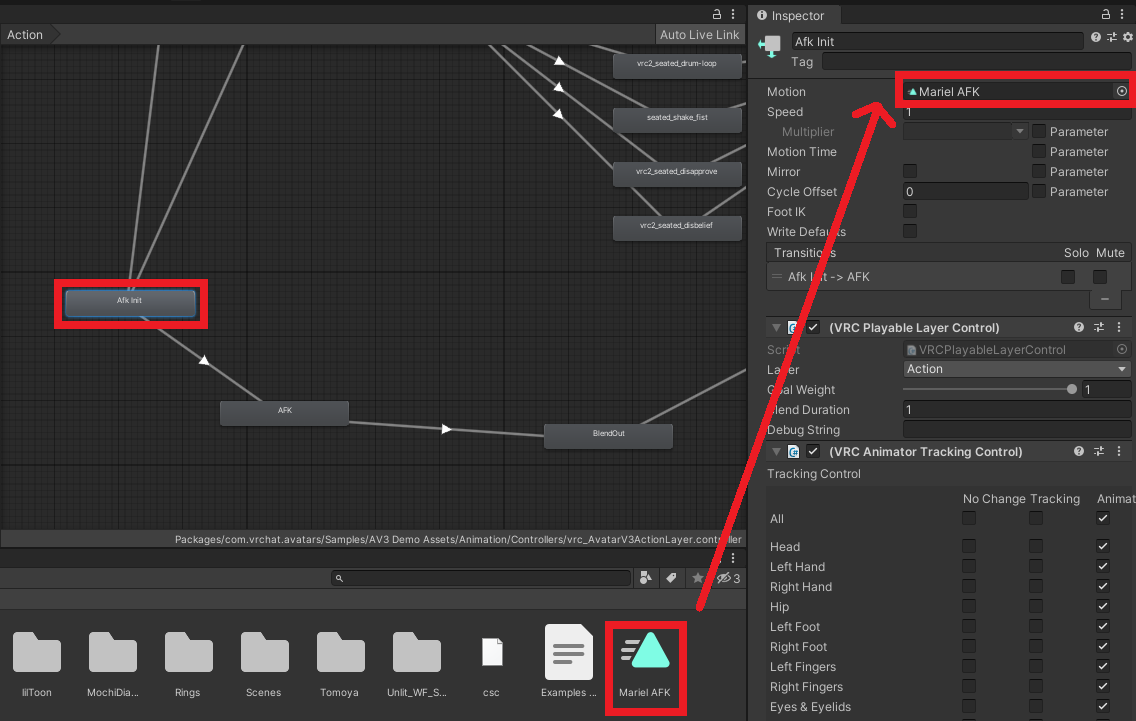Screen dimensions: 1136x721
Task: Toggle the Foot IK checkbox
Action: pos(910,211)
